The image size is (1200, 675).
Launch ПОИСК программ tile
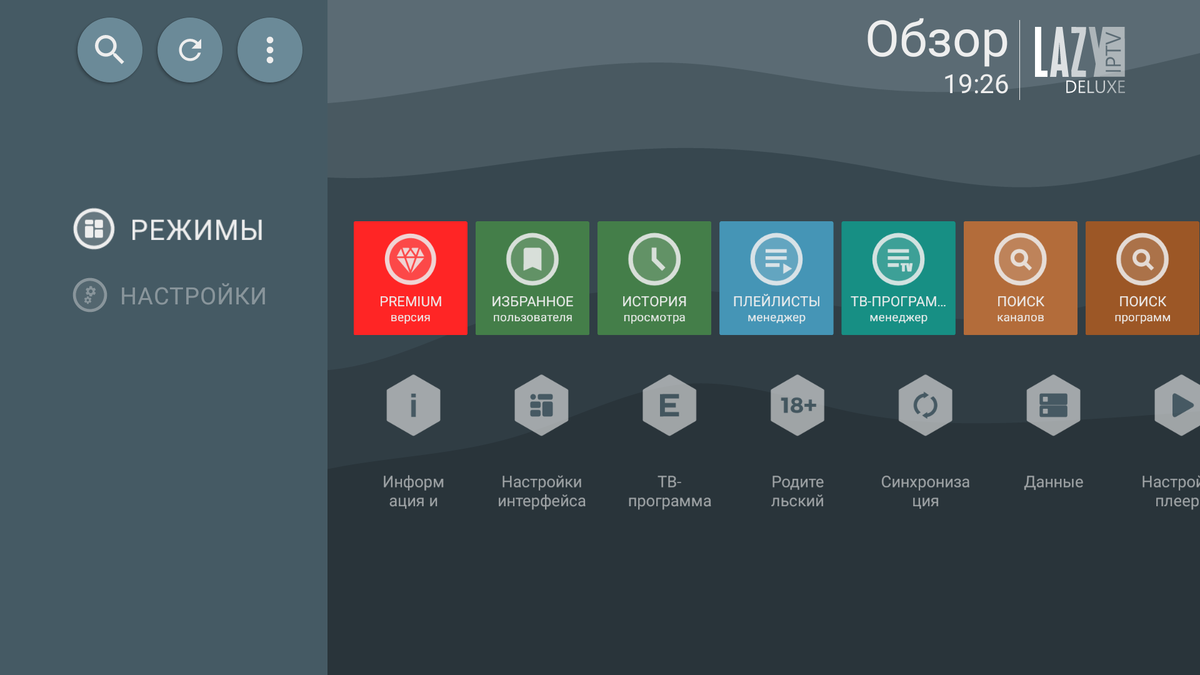tap(1142, 278)
